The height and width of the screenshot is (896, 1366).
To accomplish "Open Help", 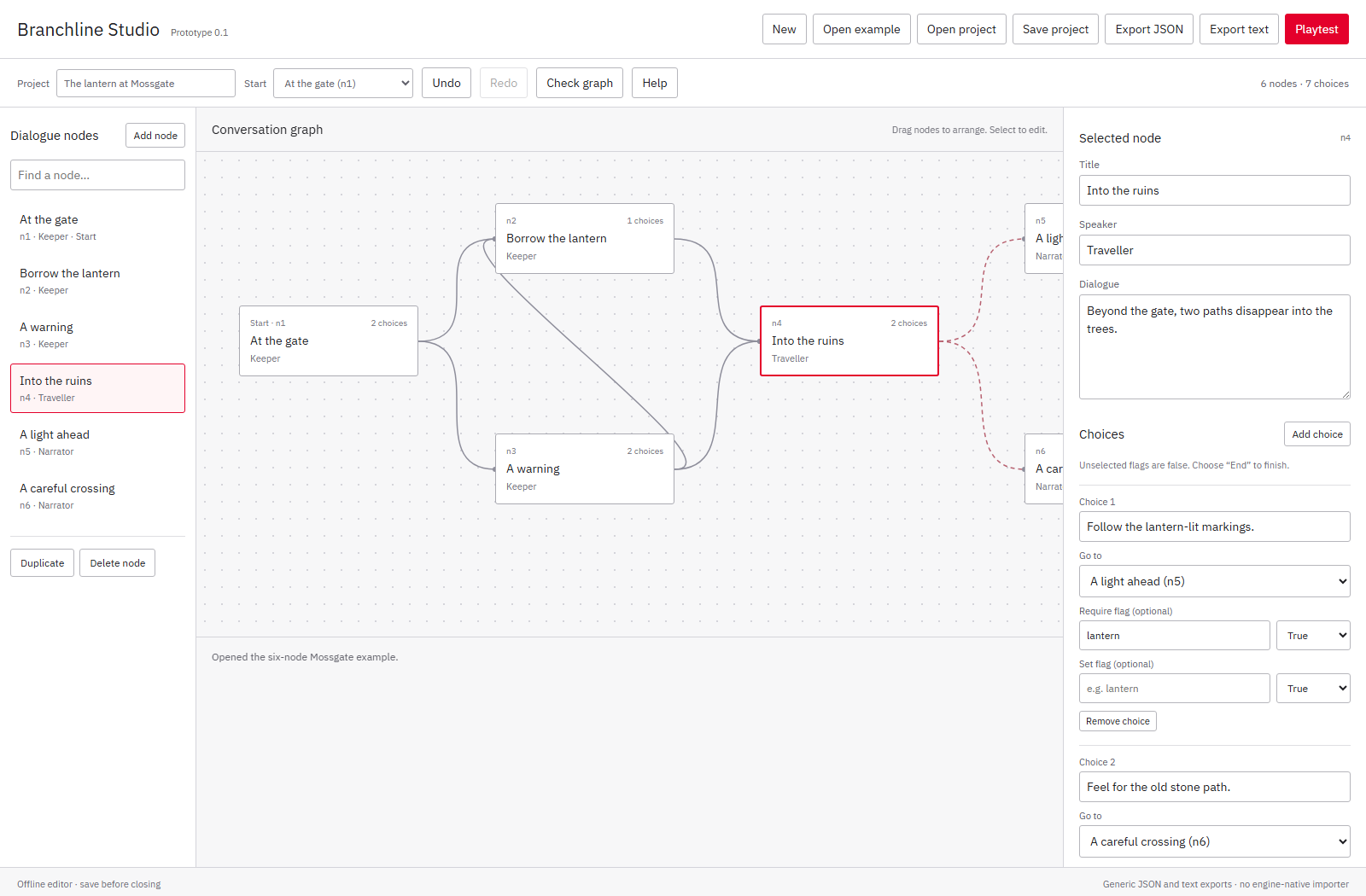I will tap(655, 83).
